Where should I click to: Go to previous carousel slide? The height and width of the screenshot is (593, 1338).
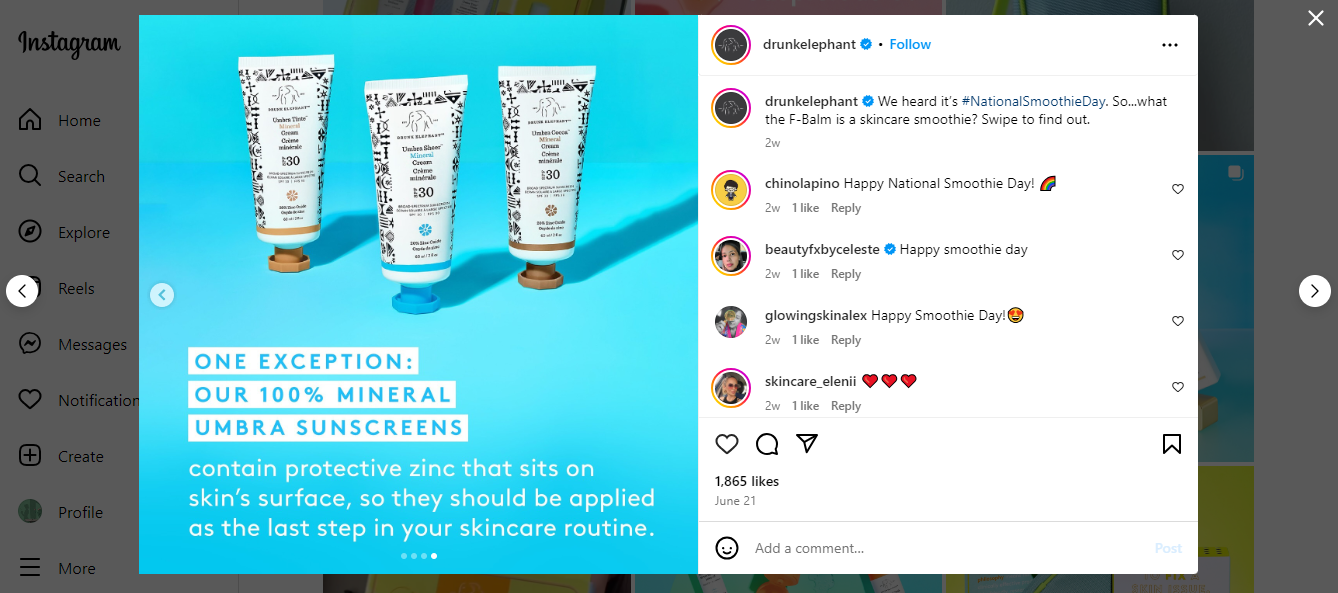[162, 294]
